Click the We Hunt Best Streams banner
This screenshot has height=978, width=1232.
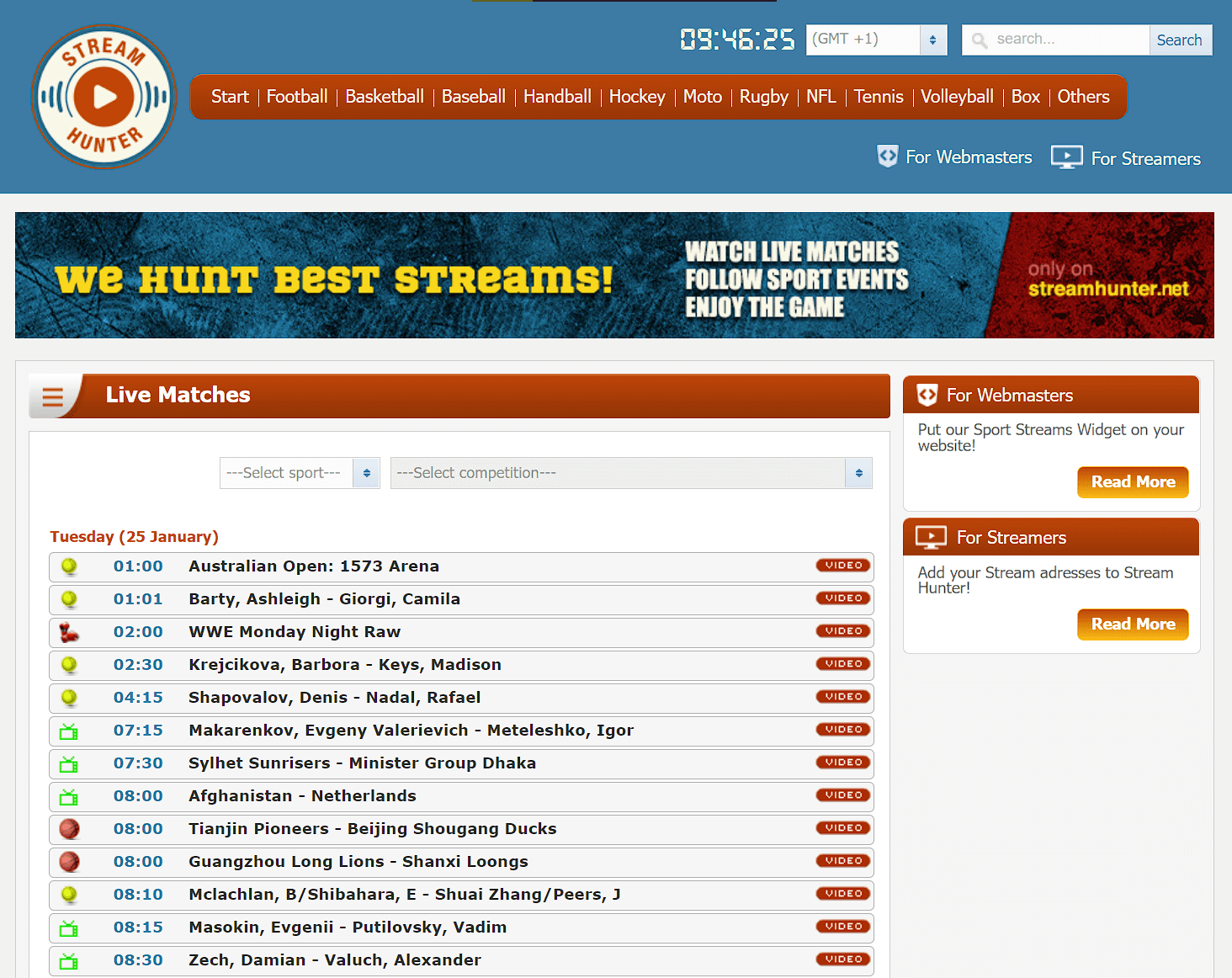(x=616, y=275)
